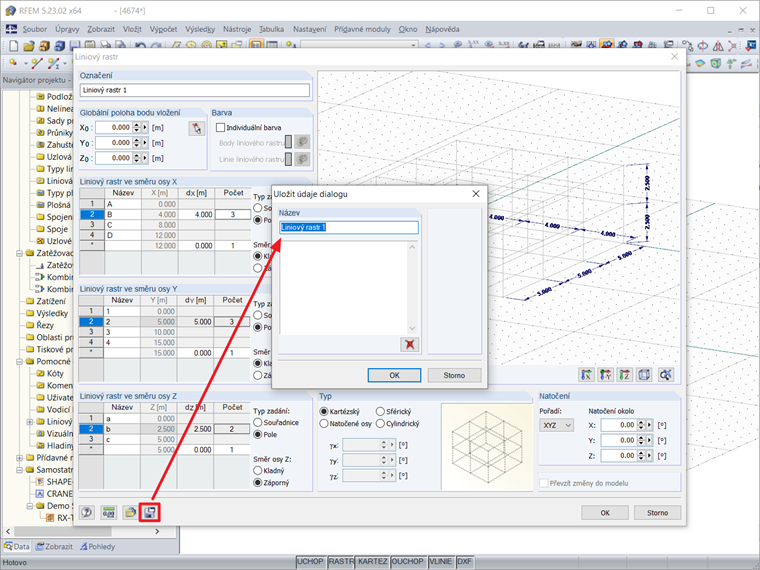This screenshot has width=760, height=570.
Task: Click the RFEM application icon in title bar
Action: pyautogui.click(x=10, y=10)
